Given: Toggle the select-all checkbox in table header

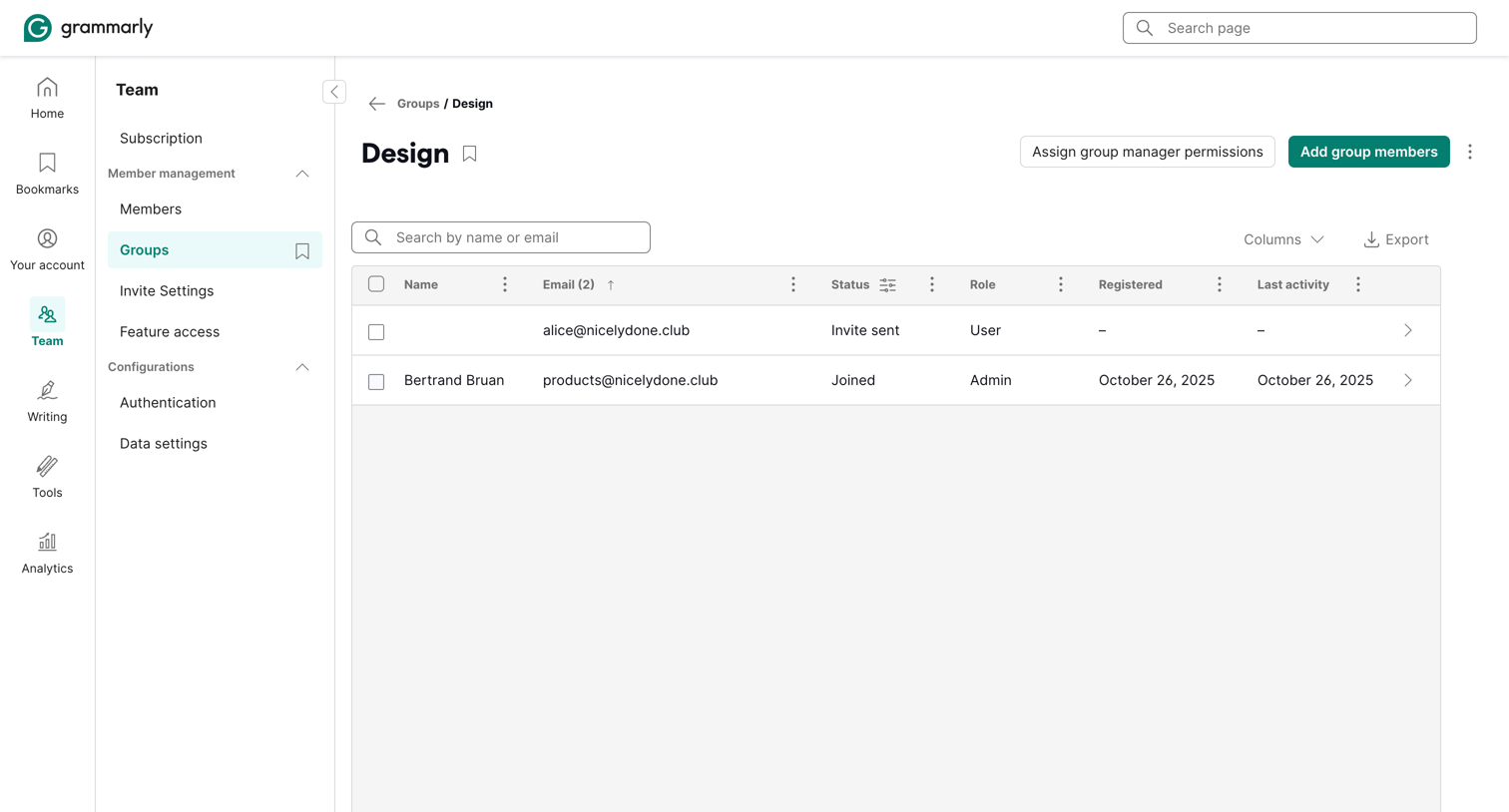Looking at the screenshot, I should (376, 284).
